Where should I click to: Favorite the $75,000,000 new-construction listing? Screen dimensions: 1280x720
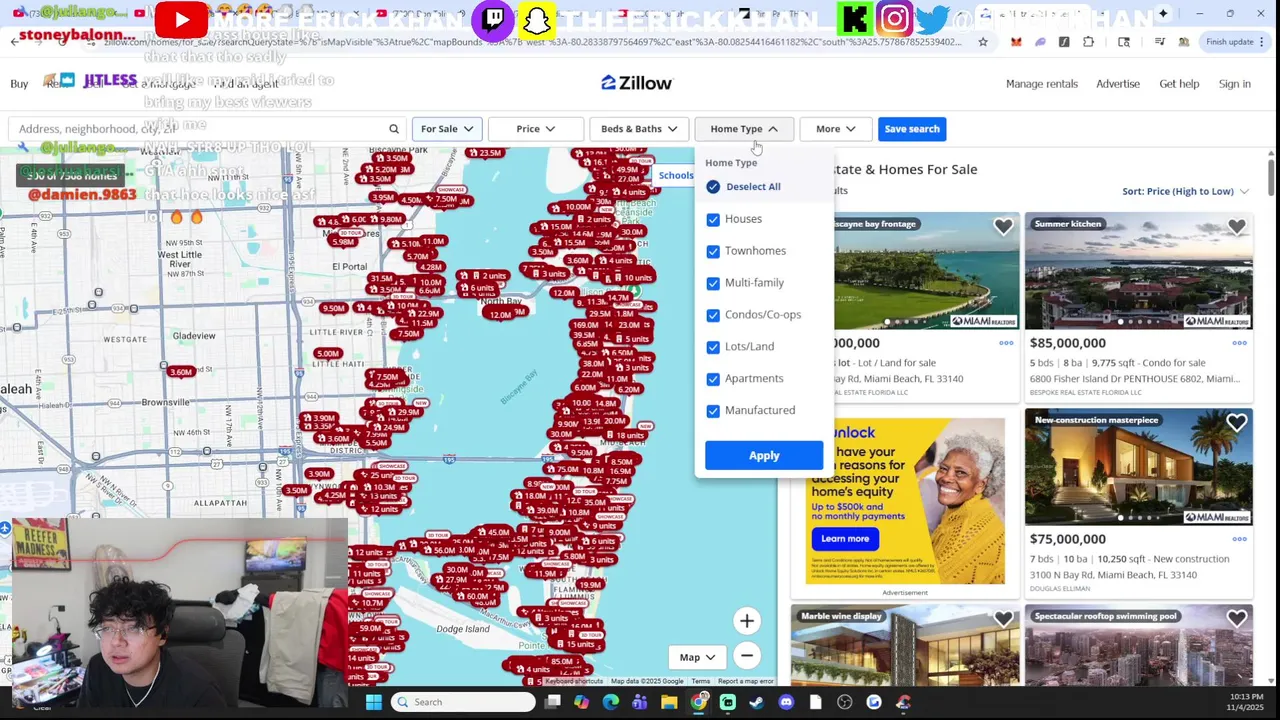[1237, 424]
